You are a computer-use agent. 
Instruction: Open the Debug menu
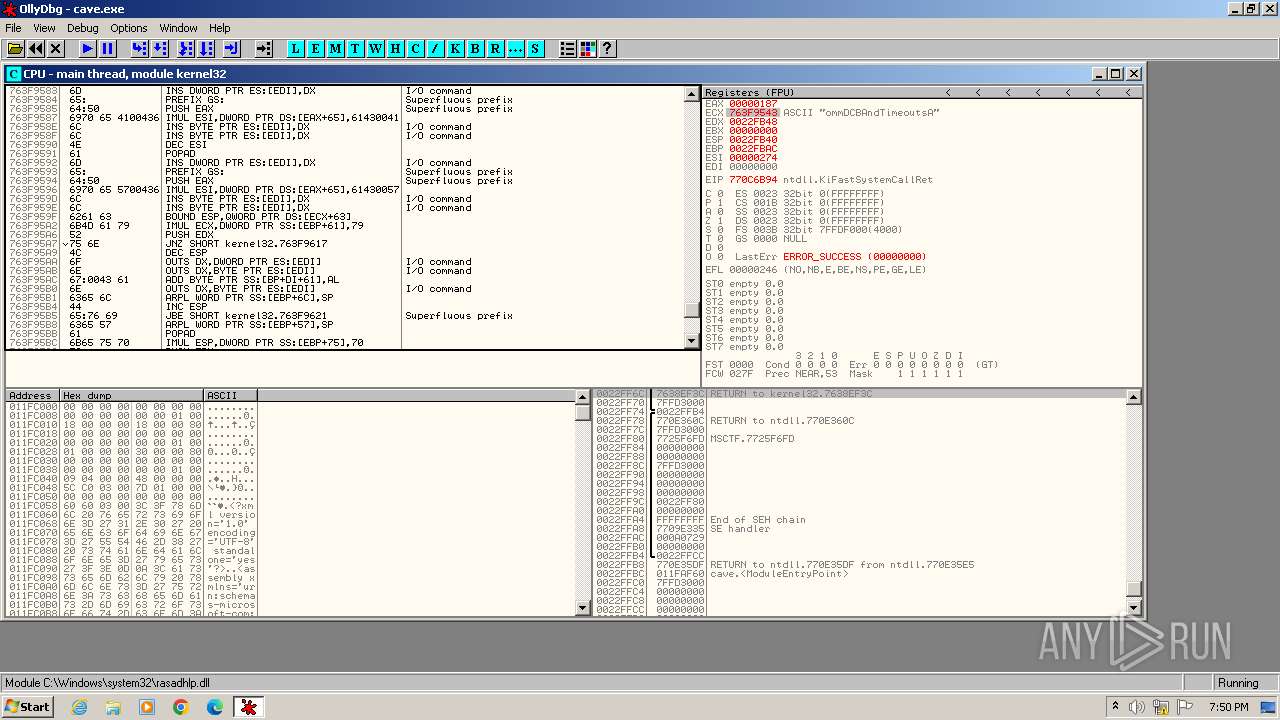point(83,28)
